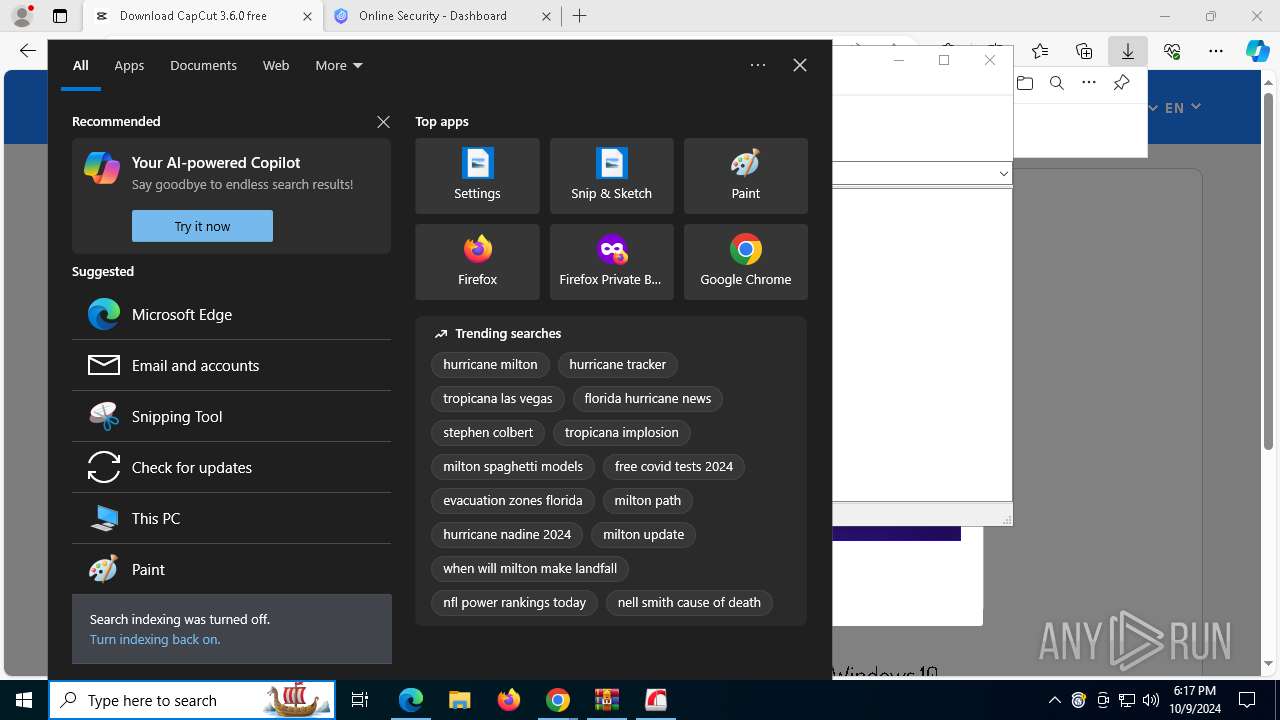Screen dimensions: 1280x720
Task: Open Settings from Top apps
Action: click(x=477, y=176)
